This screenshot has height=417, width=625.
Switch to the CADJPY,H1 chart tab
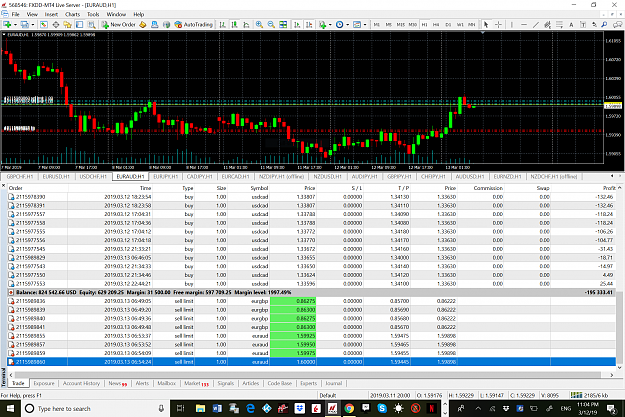click(199, 176)
